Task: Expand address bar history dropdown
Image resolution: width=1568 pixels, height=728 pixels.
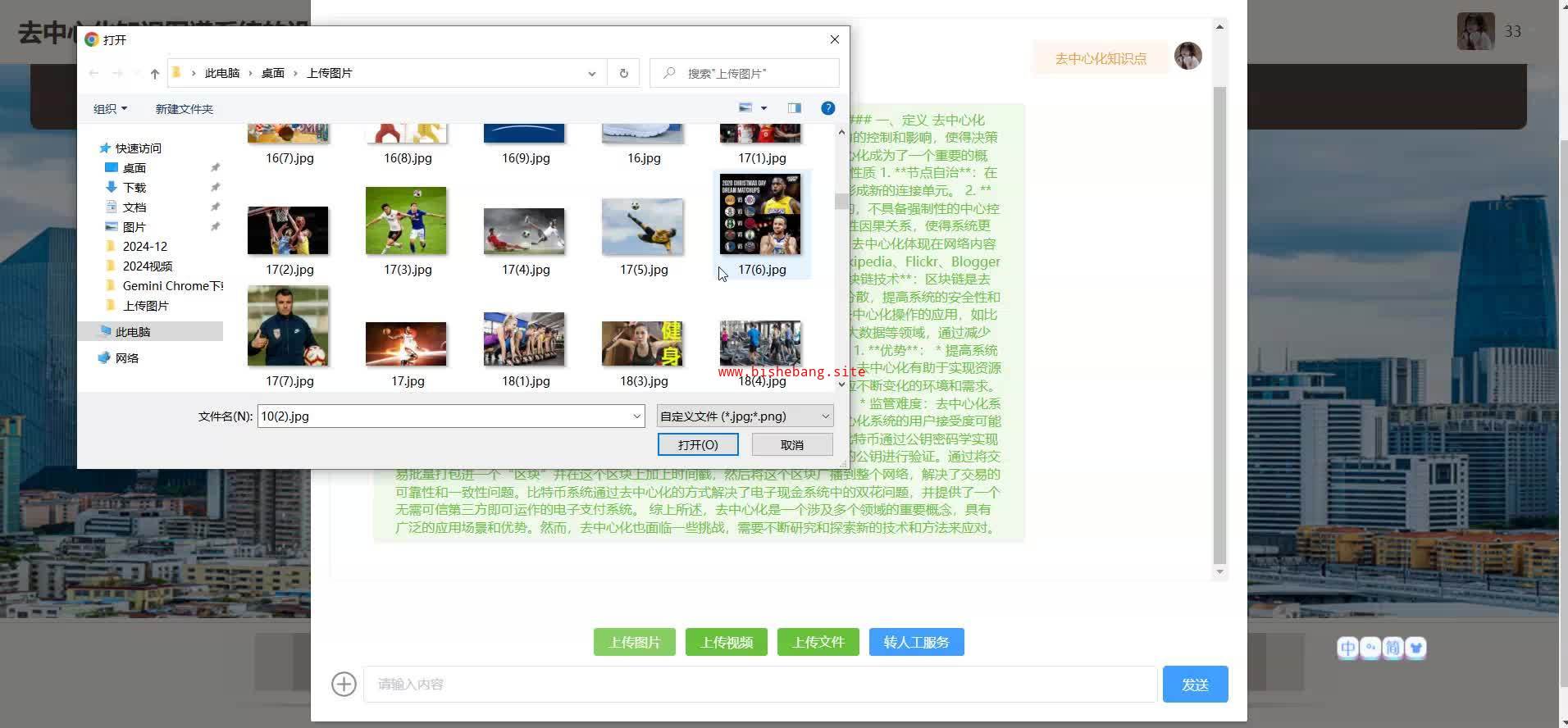Action: click(x=591, y=73)
